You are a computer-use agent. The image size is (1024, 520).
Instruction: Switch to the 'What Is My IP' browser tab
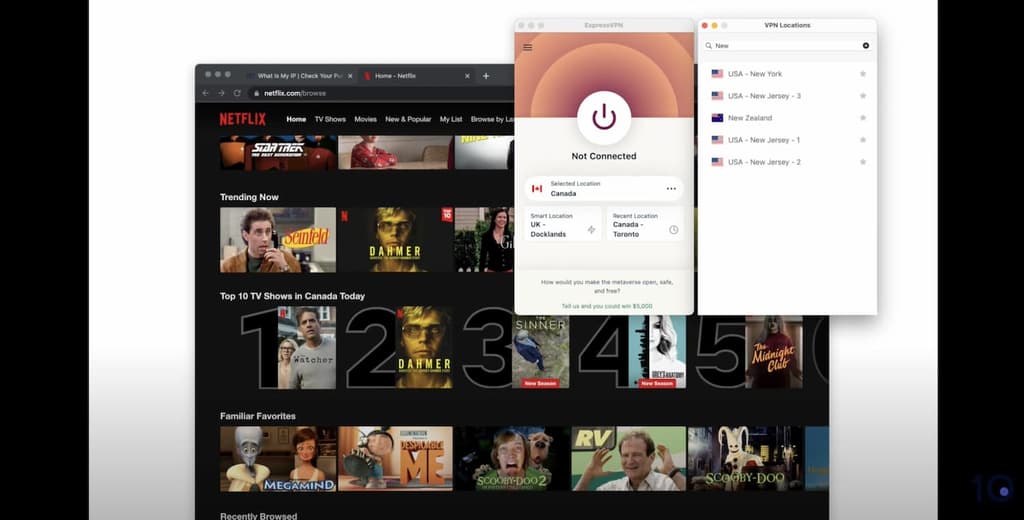[300, 76]
